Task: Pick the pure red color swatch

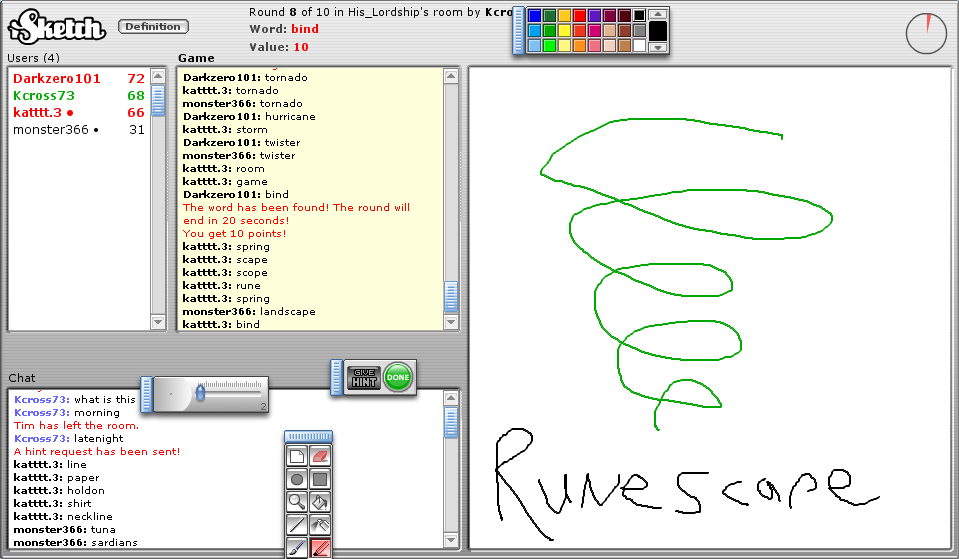Action: click(579, 15)
